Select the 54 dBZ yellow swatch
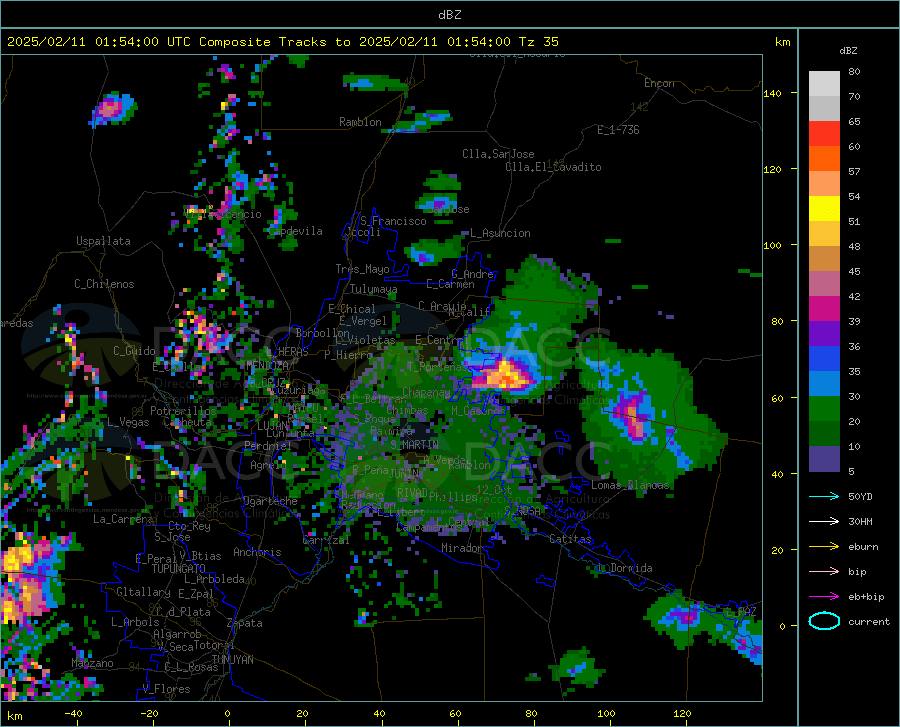 (x=824, y=208)
